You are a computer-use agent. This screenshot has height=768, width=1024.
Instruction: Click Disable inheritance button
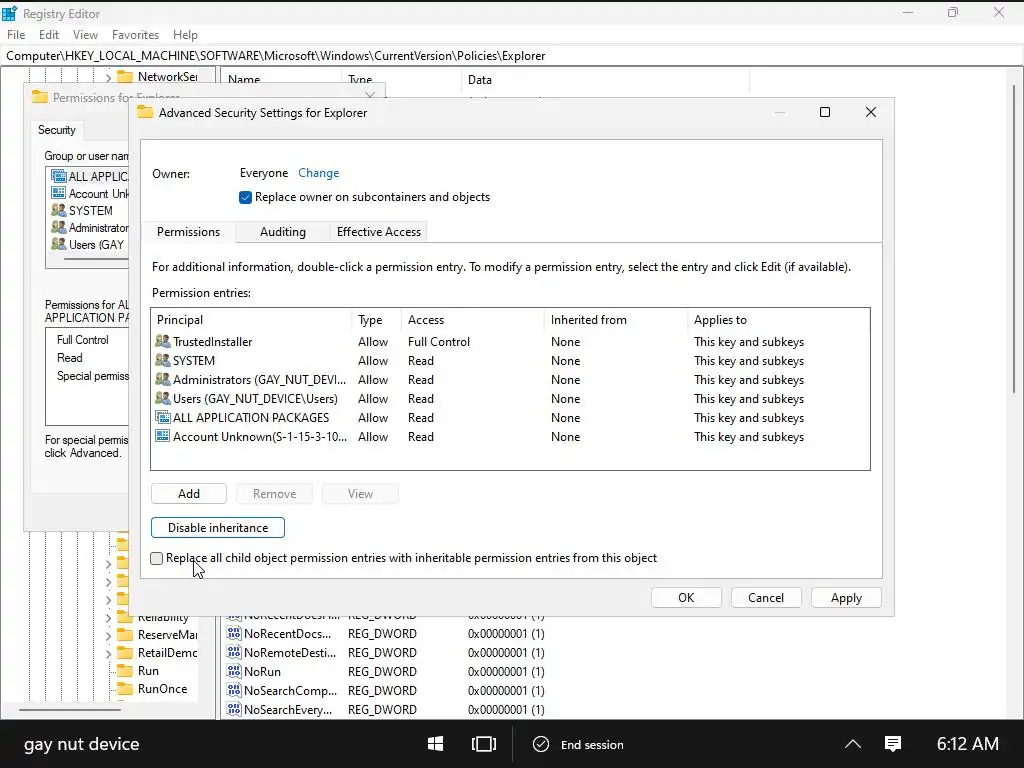(218, 528)
